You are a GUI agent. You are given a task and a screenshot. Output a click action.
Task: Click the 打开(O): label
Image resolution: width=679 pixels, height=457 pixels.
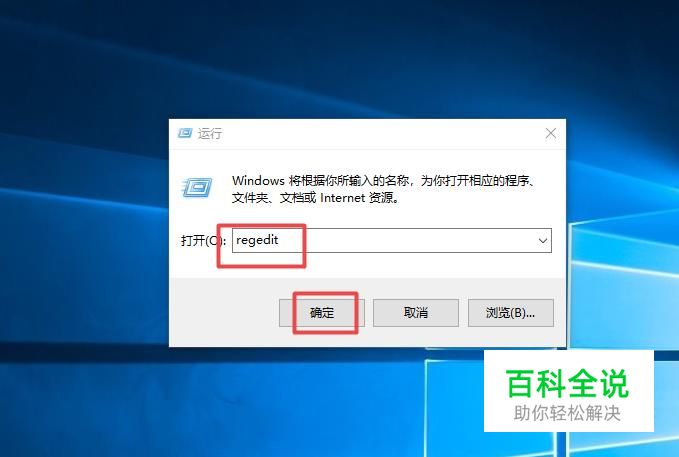click(203, 240)
